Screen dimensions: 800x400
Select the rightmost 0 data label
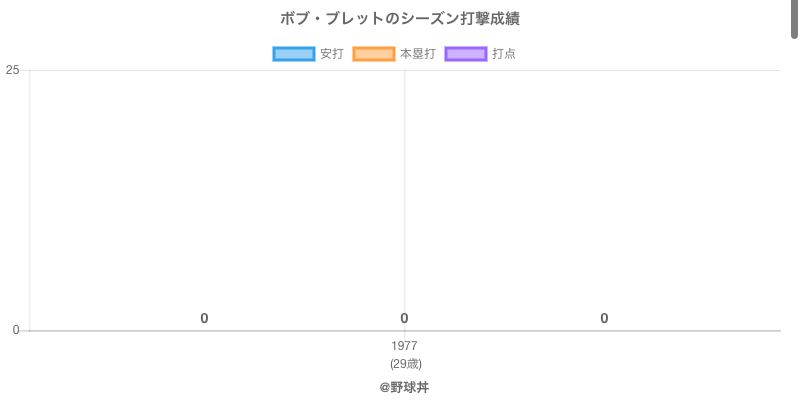click(604, 318)
